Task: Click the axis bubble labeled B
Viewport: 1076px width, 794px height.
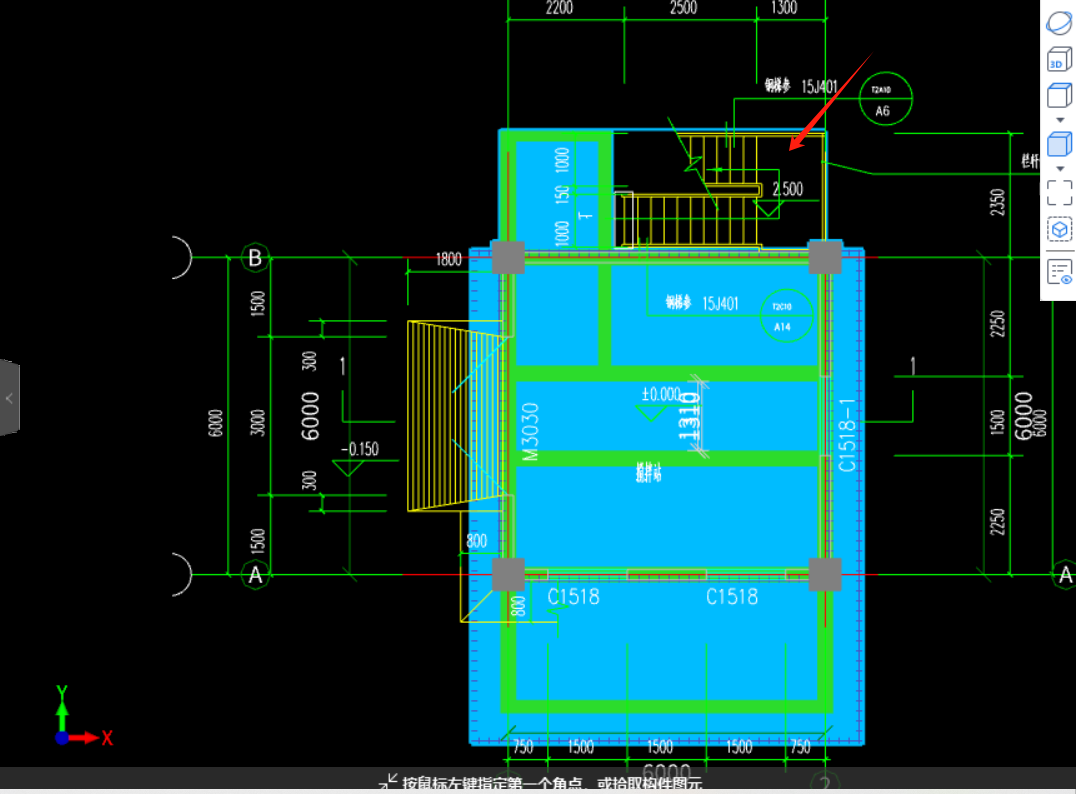Action: tap(255, 257)
